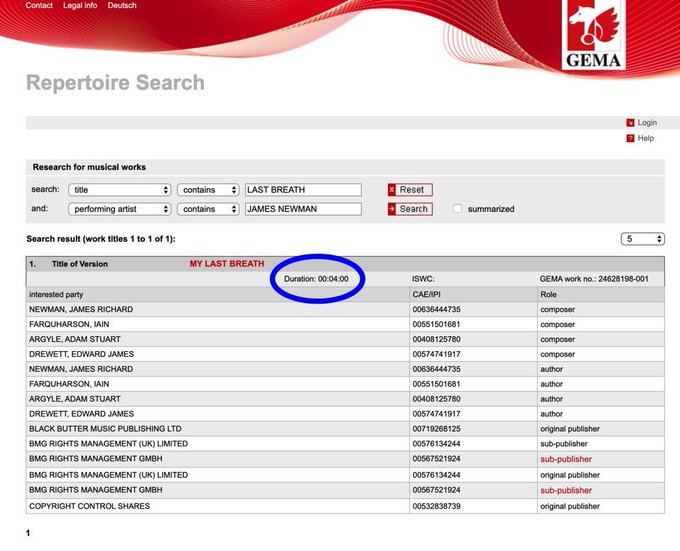
Task: Open the title search field dropdown
Action: [119, 190]
